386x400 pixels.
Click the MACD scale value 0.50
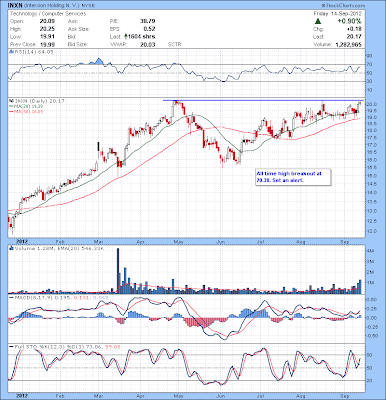pos(372,300)
